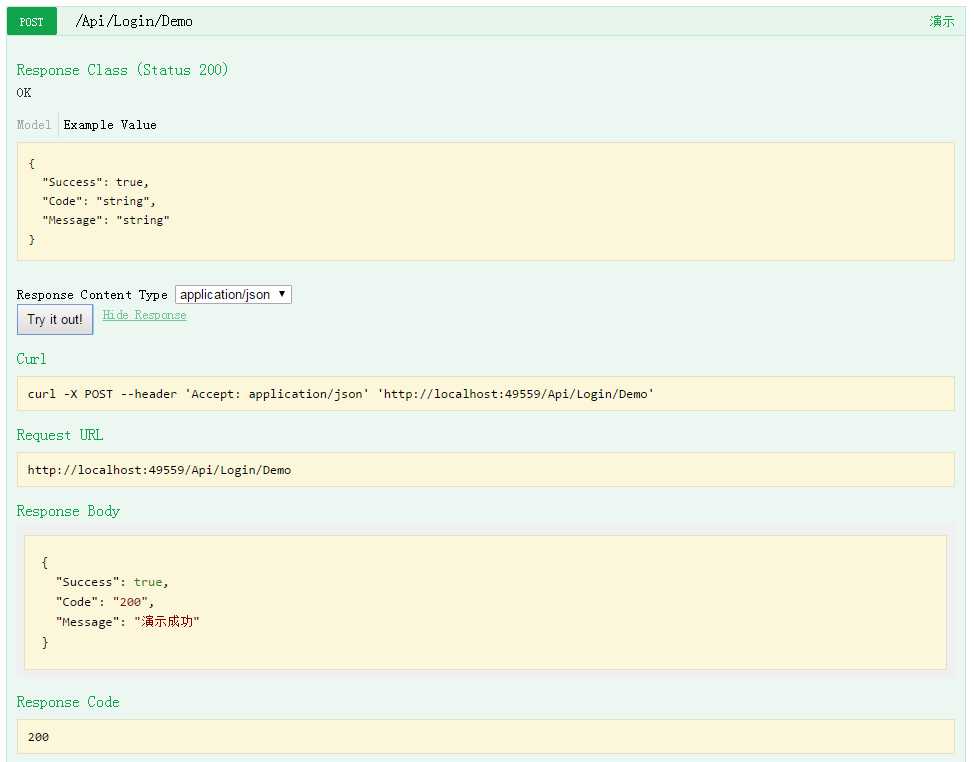The height and width of the screenshot is (762, 974).
Task: Click the Response Code heading
Action: [x=68, y=702]
